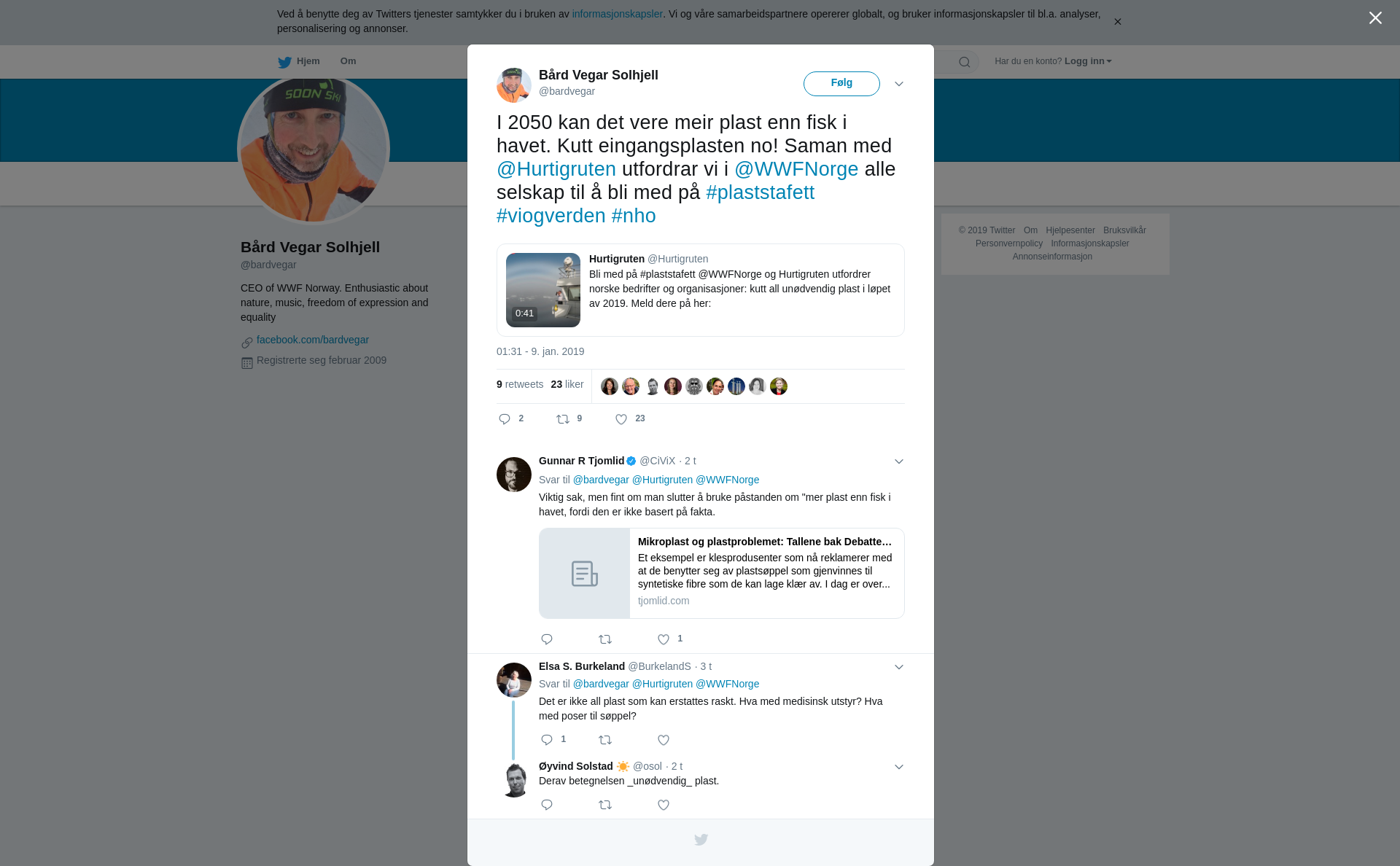The width and height of the screenshot is (1400, 866).
Task: Retweet Elsa S. Burkeland's reply
Action: click(605, 740)
